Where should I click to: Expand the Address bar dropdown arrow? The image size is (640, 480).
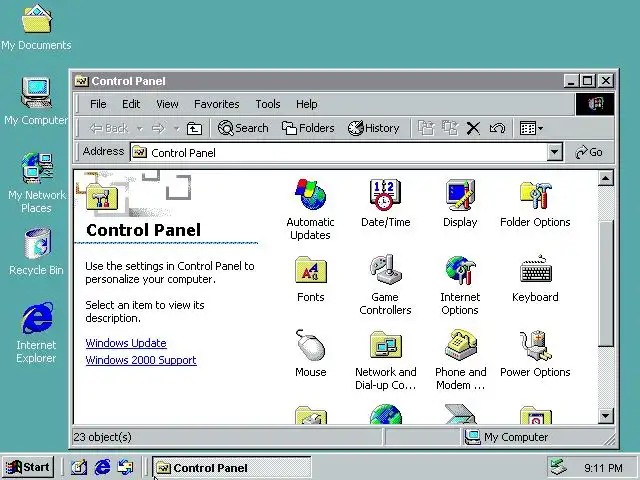tap(554, 153)
